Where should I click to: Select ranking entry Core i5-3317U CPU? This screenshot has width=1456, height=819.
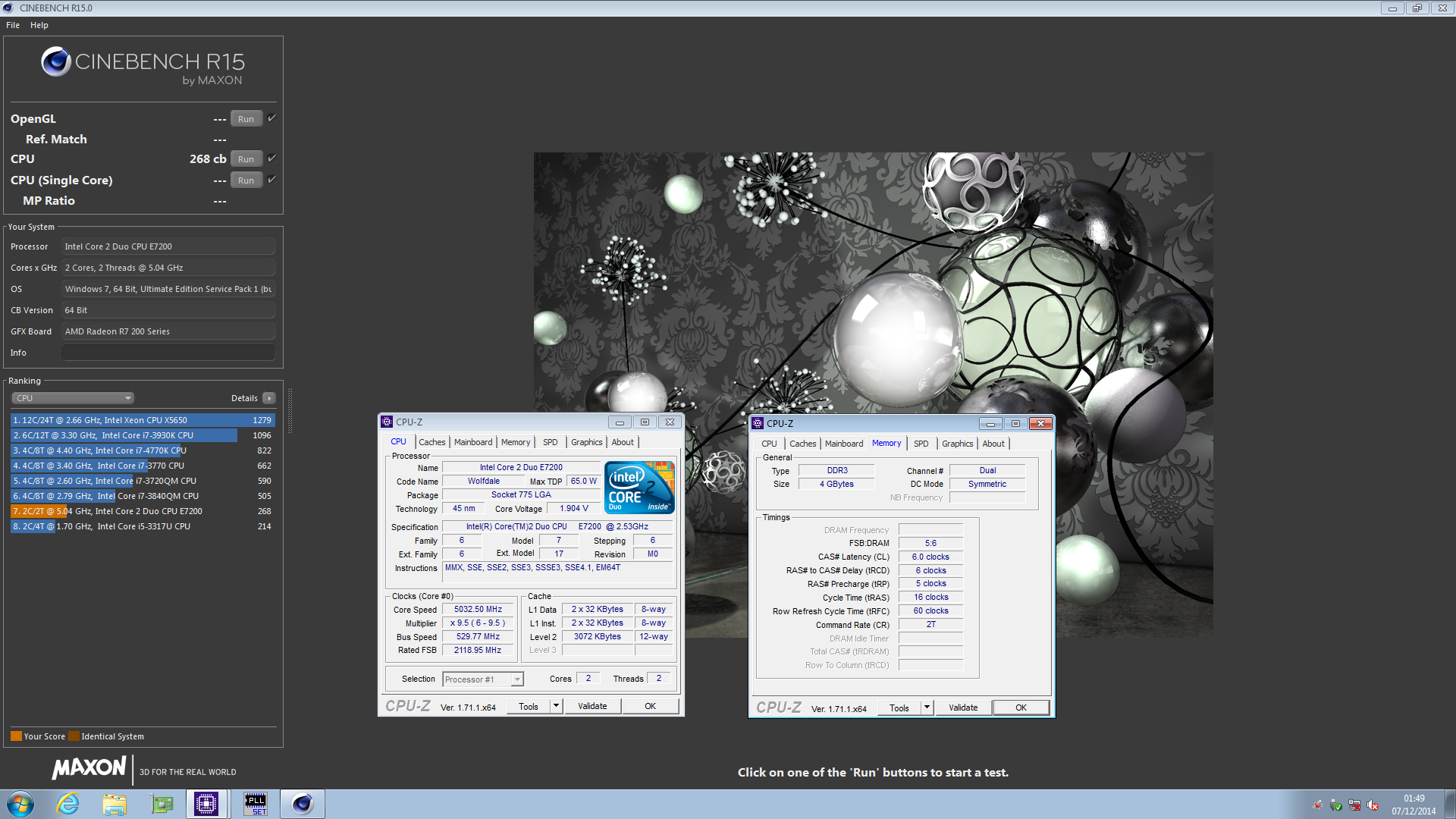coord(143,526)
